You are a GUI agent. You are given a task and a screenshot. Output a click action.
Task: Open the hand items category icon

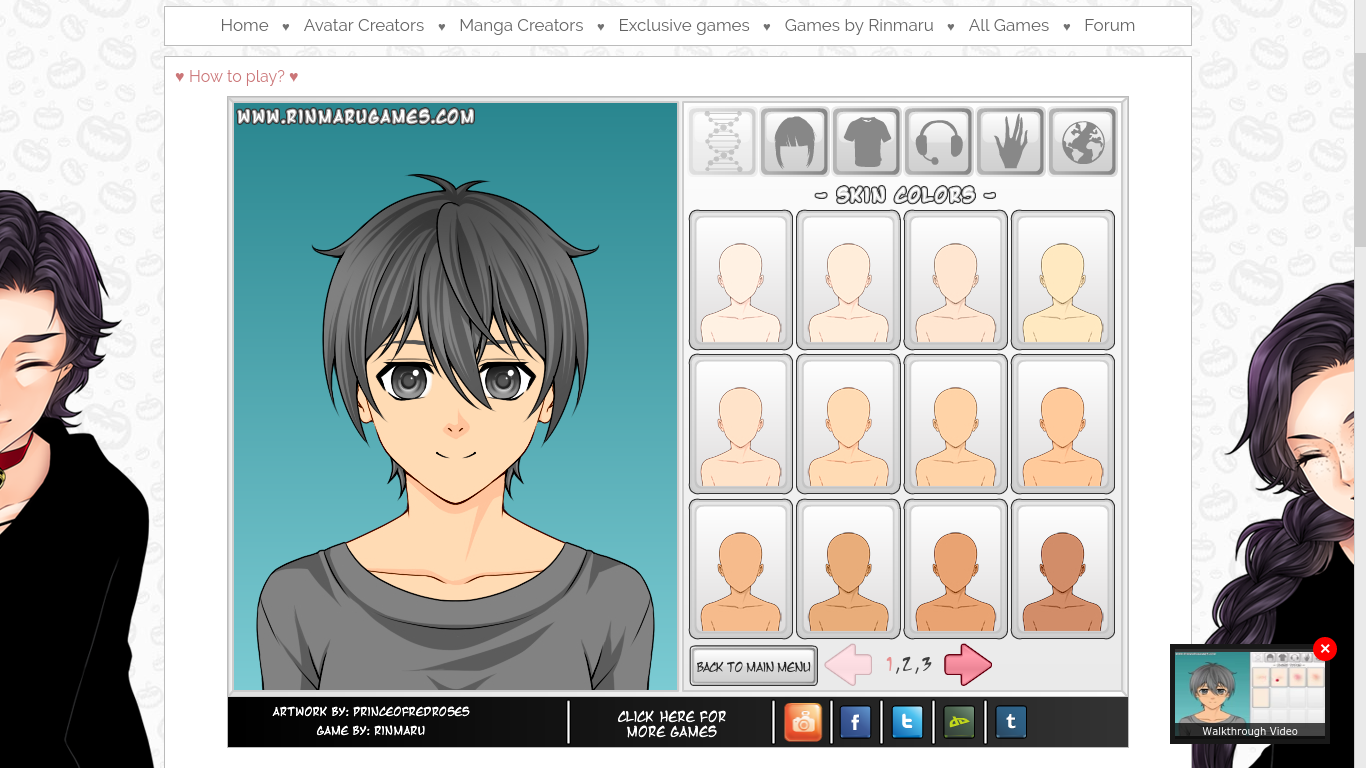coord(1010,142)
